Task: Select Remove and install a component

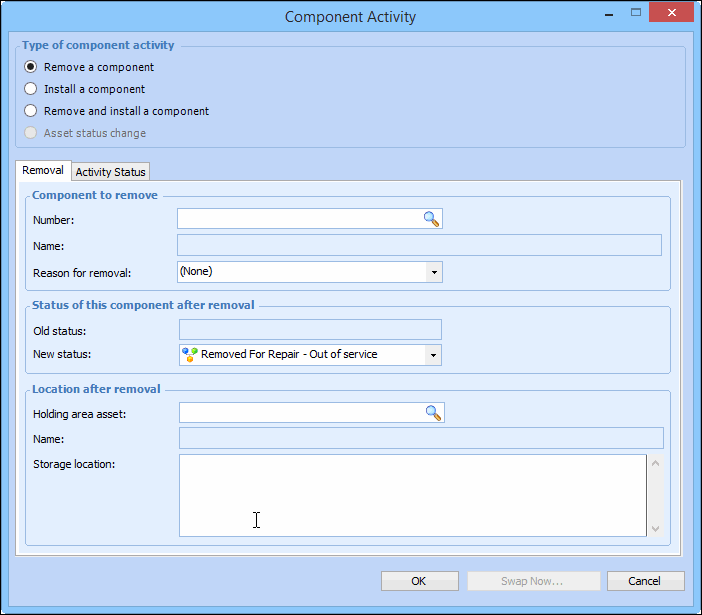Action: click(x=31, y=111)
